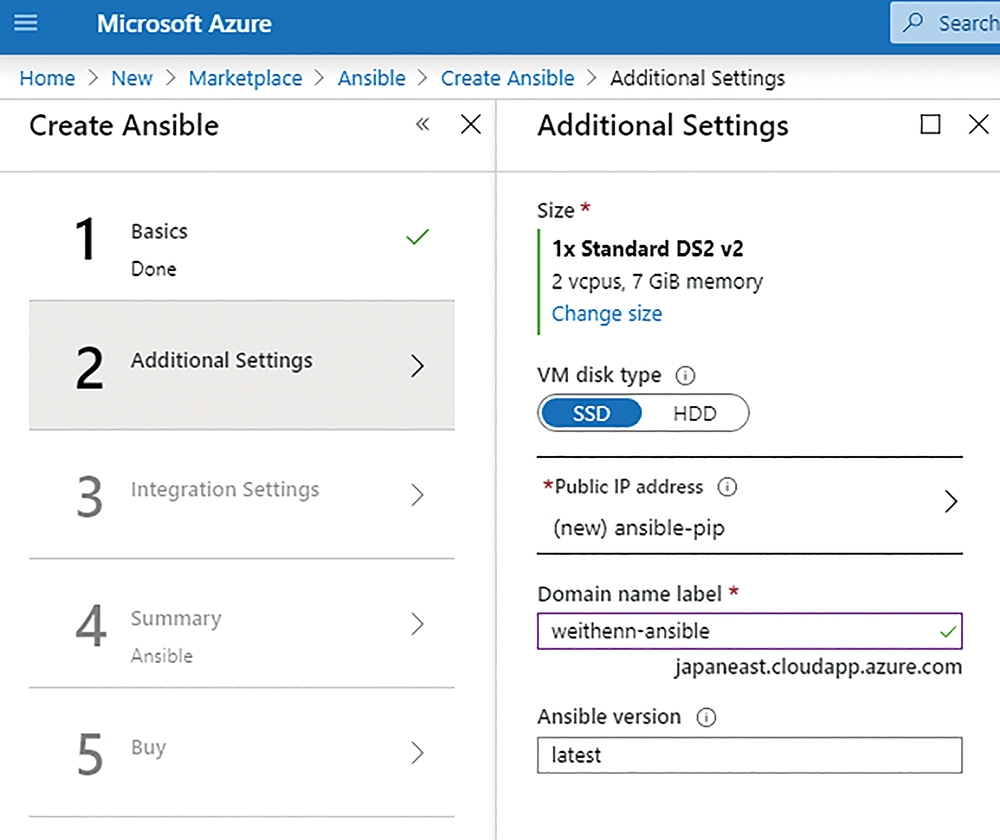Image resolution: width=1000 pixels, height=840 pixels.
Task: Go to the Buy step label
Action: coord(149,747)
